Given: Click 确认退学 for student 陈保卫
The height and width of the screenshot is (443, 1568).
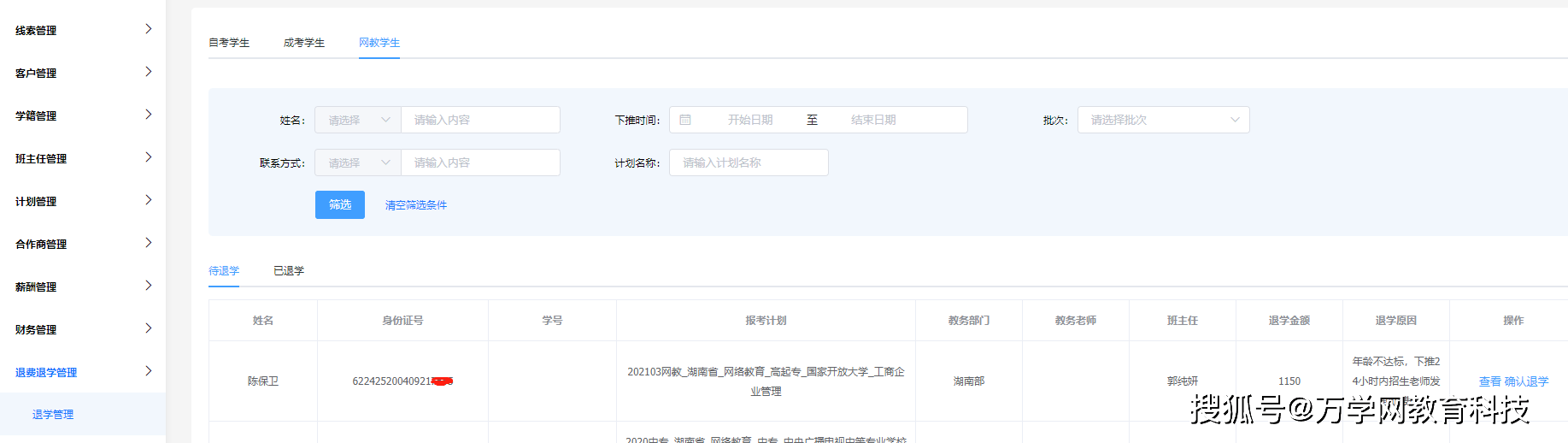Looking at the screenshot, I should (x=1526, y=381).
